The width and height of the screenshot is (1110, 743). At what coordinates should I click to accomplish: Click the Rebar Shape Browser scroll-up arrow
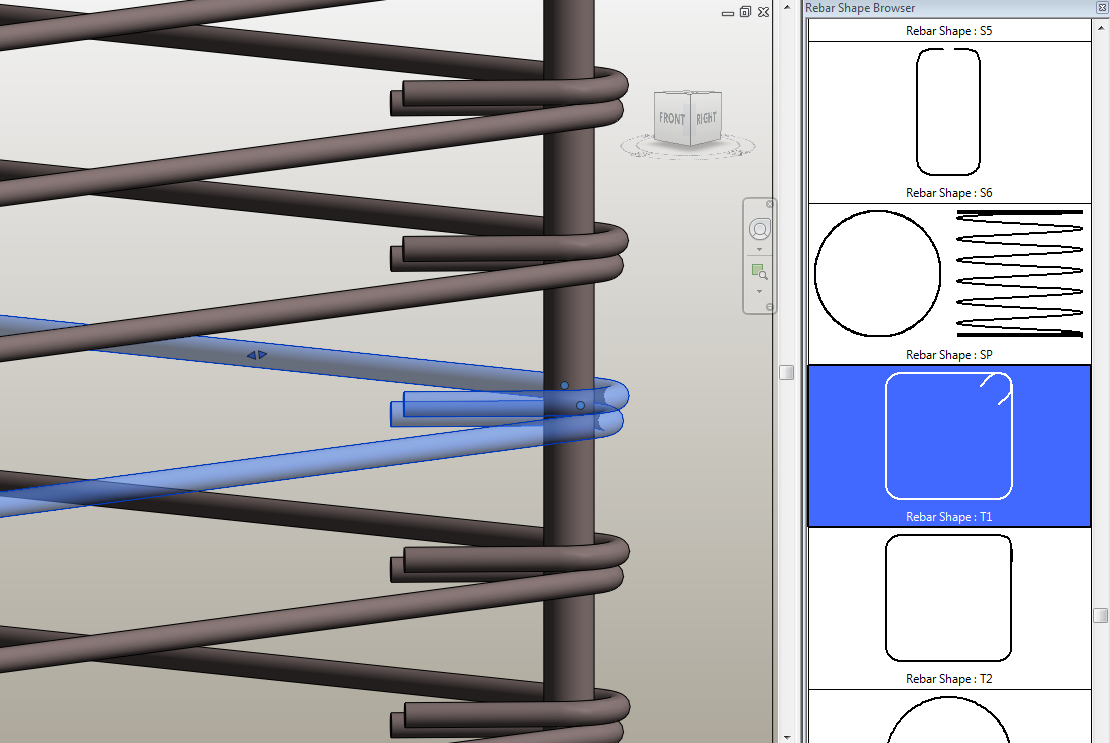pos(1101,28)
